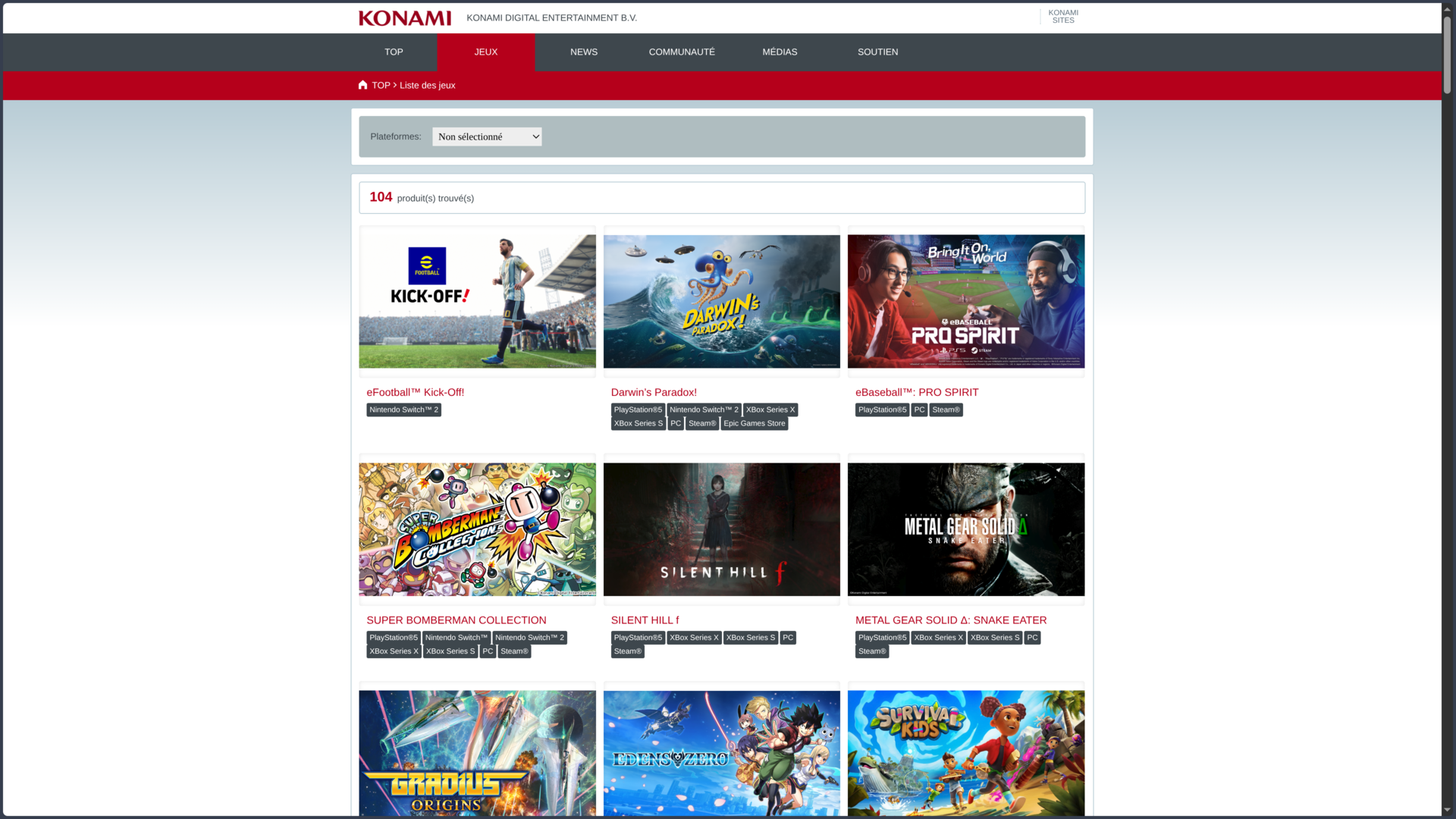Click PC tag under Metal Gear Solid Delta
This screenshot has width=1456, height=819.
1032,638
